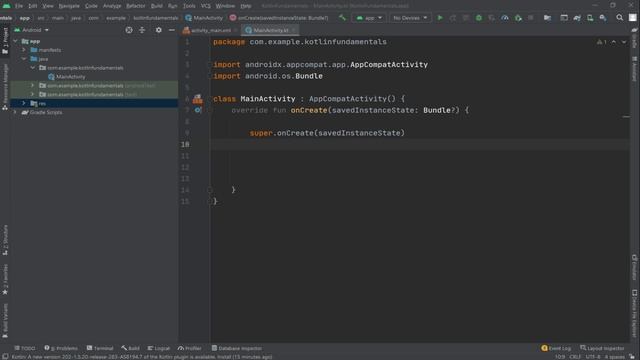
Task: Expand the androidTest package node
Action: point(33,85)
